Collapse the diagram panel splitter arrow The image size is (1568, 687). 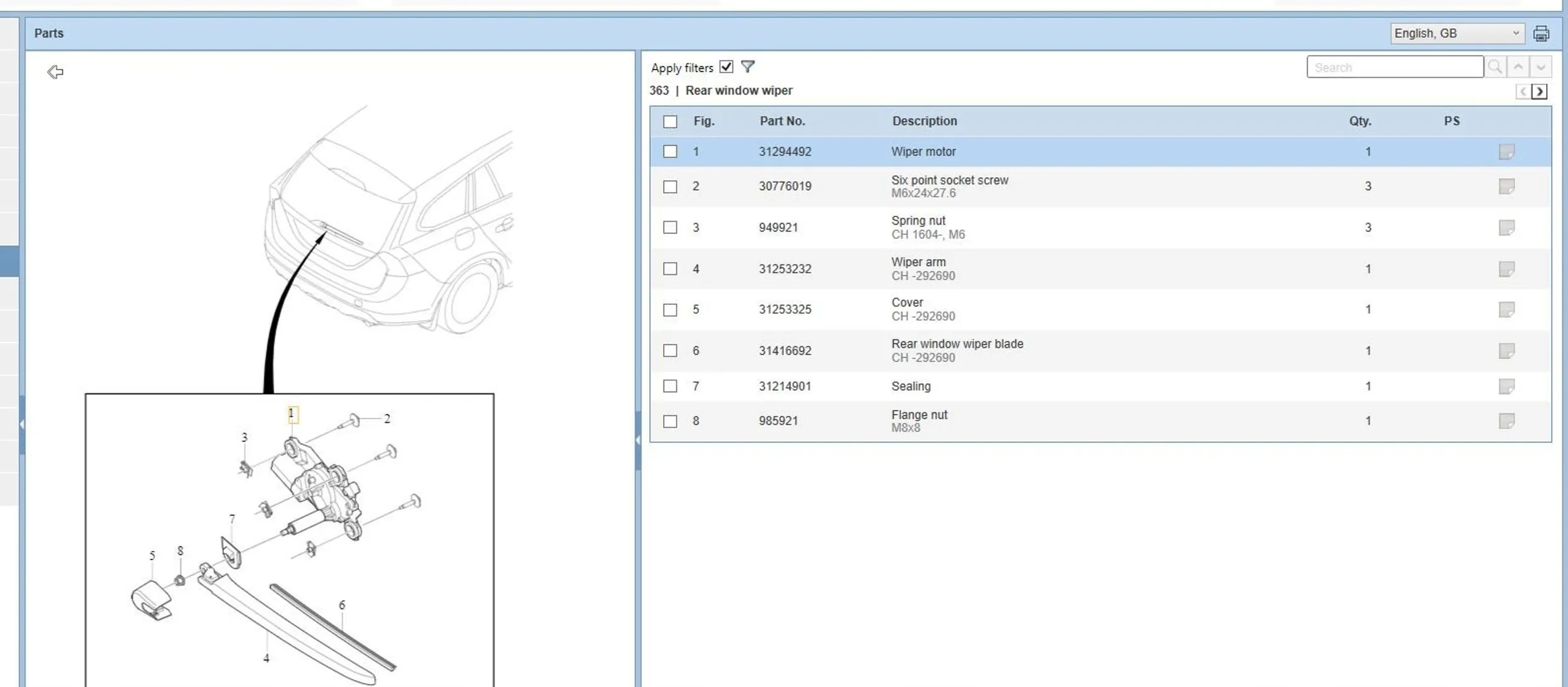pos(638,440)
